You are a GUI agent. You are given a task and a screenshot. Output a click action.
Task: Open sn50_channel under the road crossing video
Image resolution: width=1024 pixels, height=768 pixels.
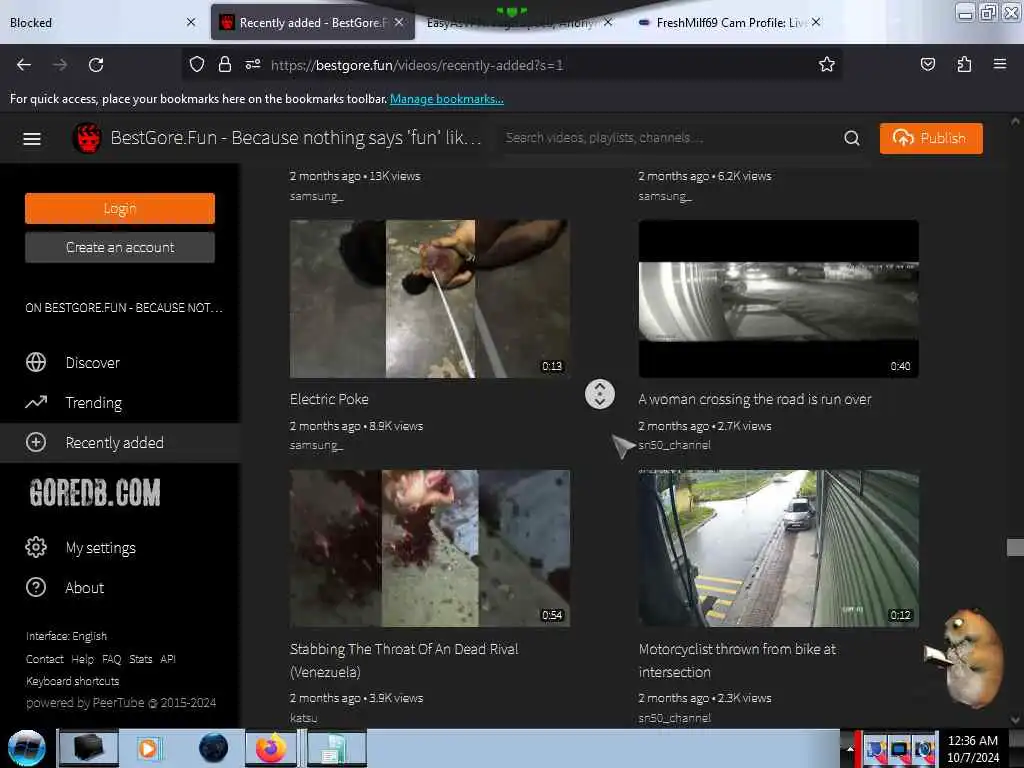coord(674,445)
